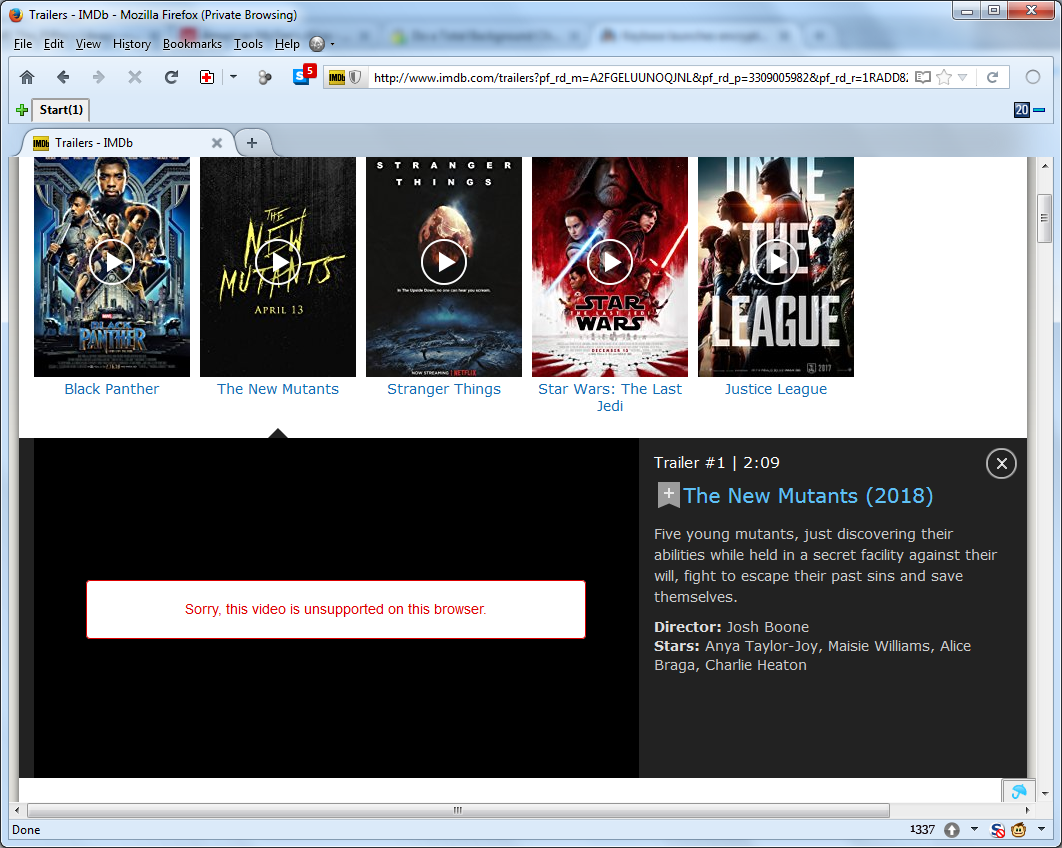Click the S blocked status bar icon
1062x848 pixels.
997,830
